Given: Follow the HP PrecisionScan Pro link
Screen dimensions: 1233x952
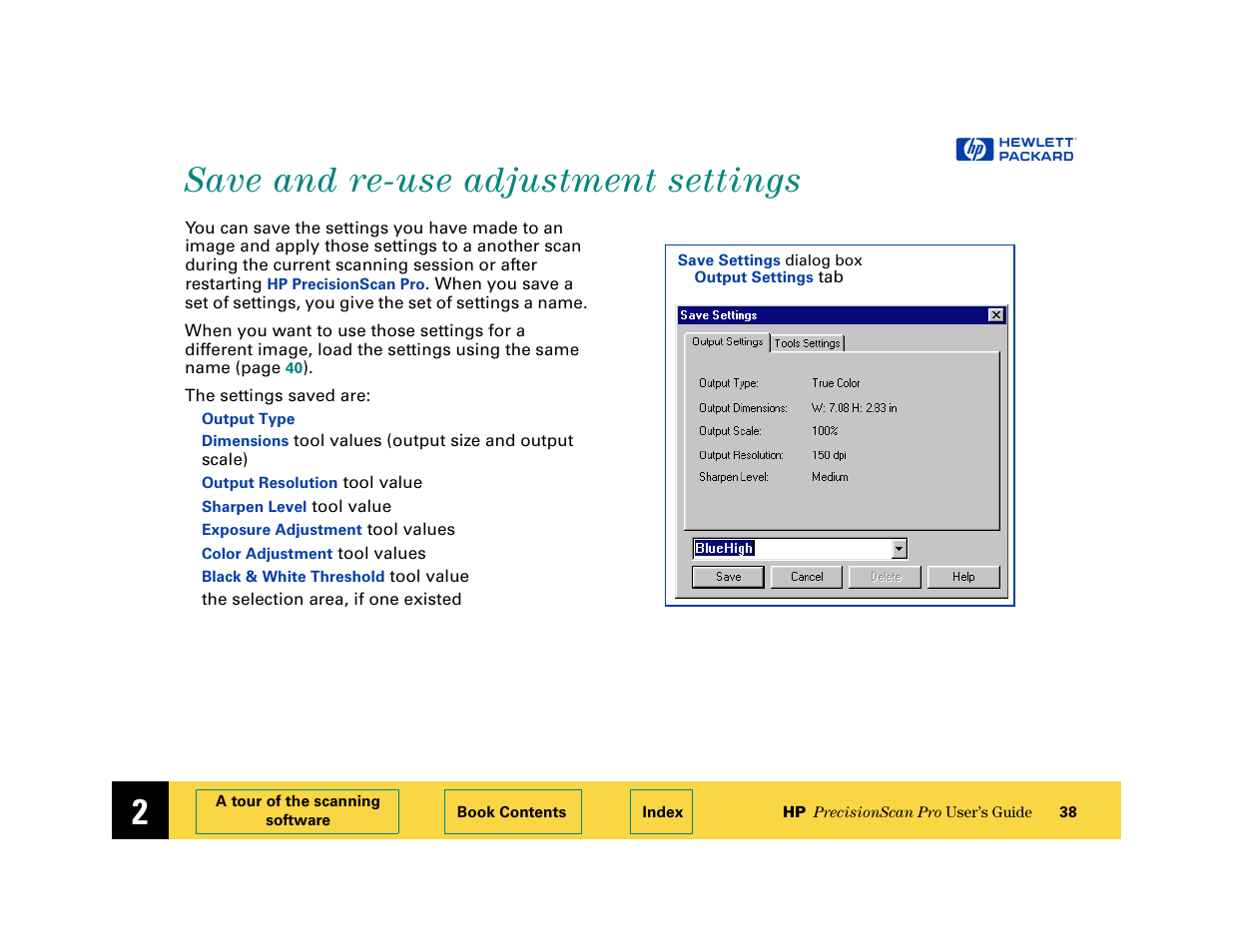Looking at the screenshot, I should tap(345, 284).
